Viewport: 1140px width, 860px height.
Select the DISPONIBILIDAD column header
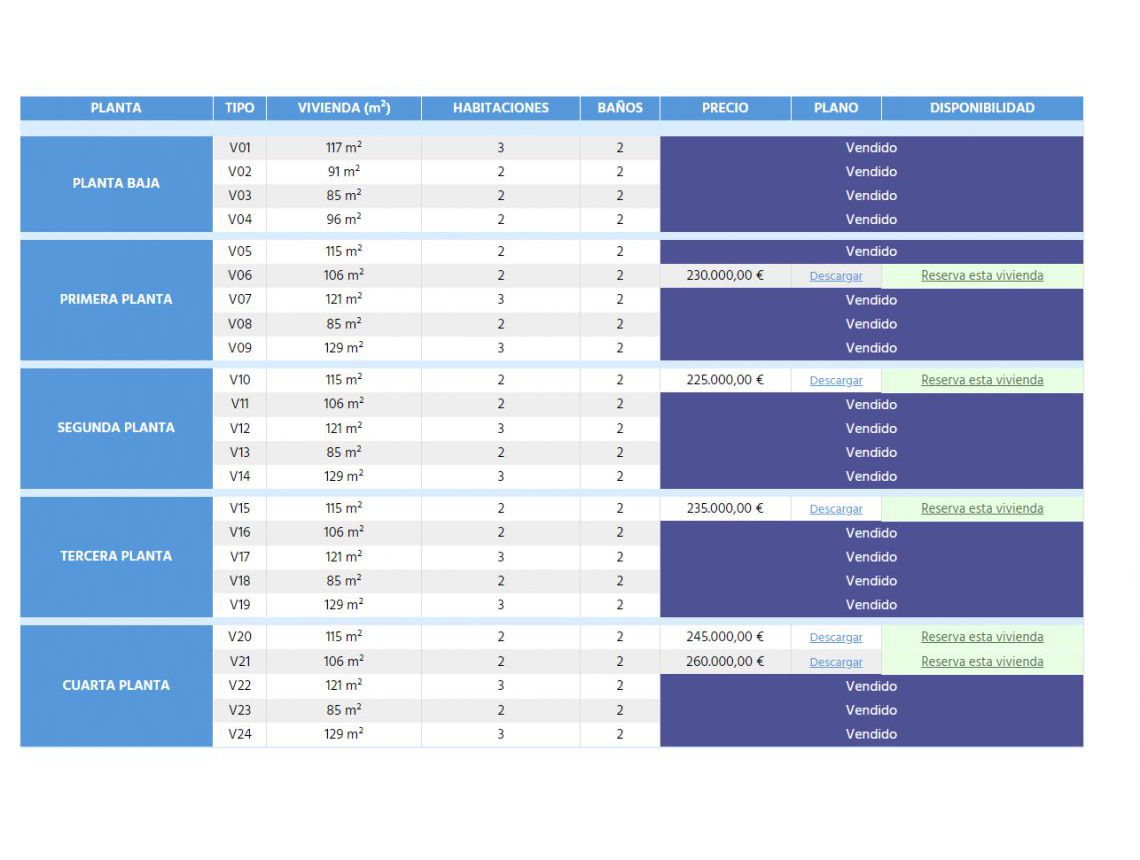click(982, 108)
